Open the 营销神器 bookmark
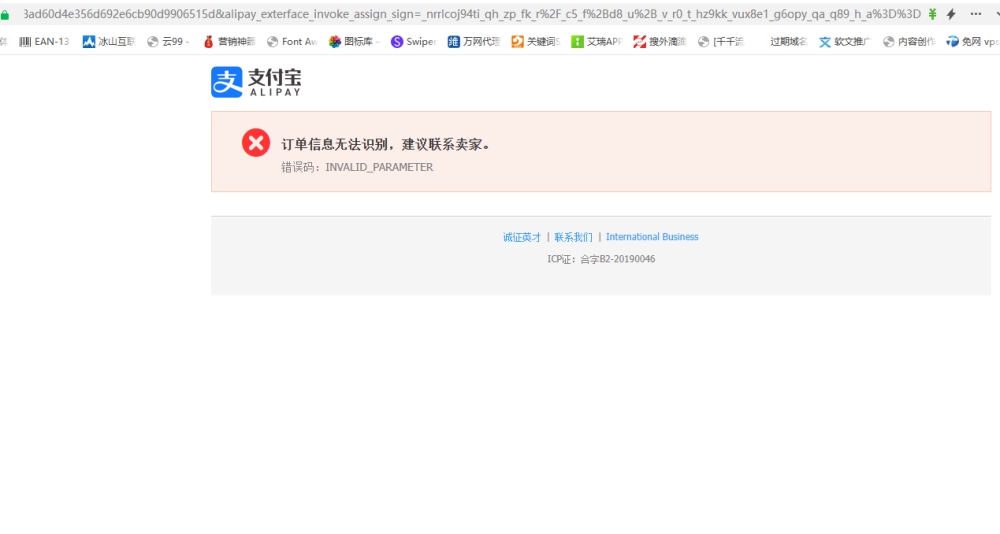1000x534 pixels. coord(229,41)
